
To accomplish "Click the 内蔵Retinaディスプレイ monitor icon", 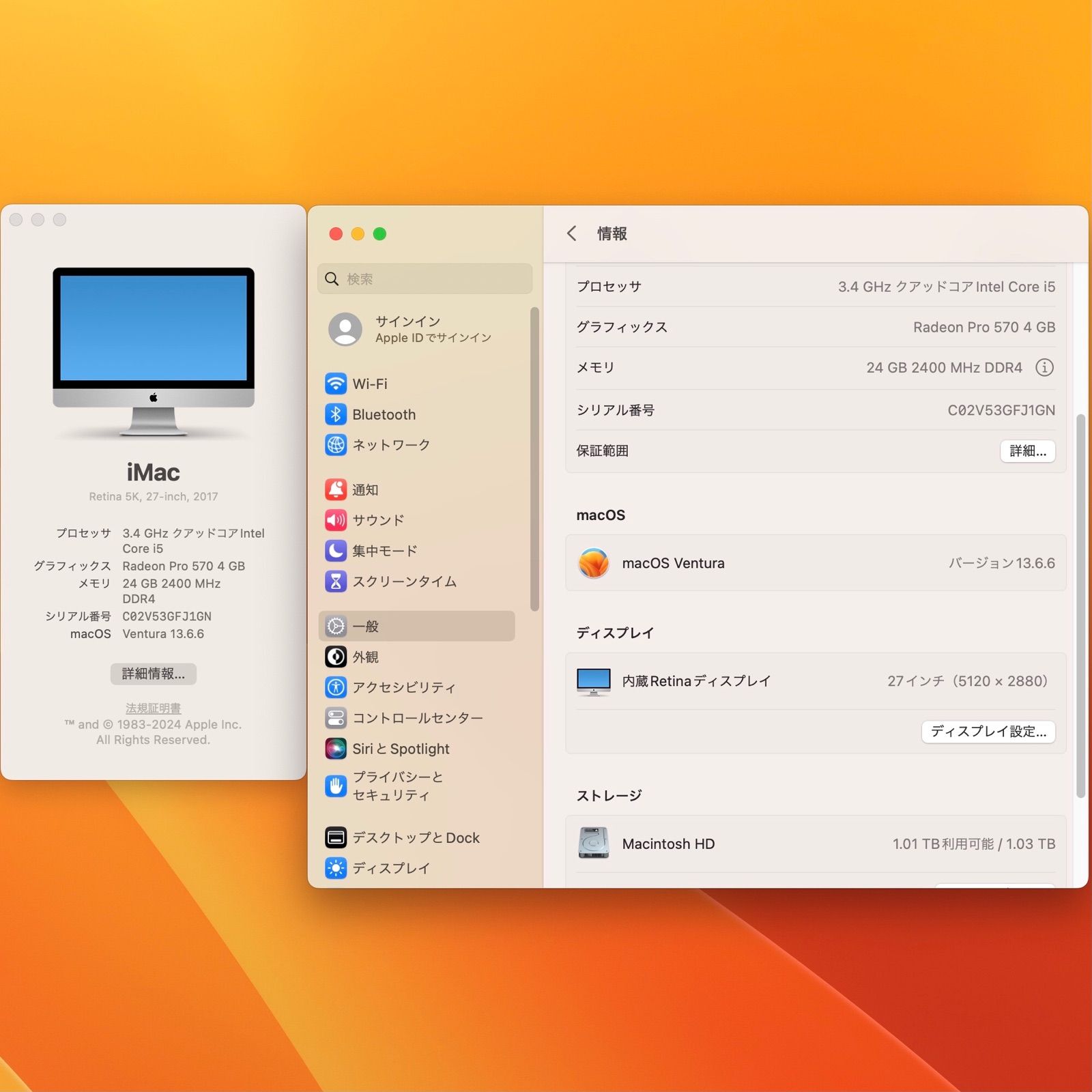I will point(593,682).
